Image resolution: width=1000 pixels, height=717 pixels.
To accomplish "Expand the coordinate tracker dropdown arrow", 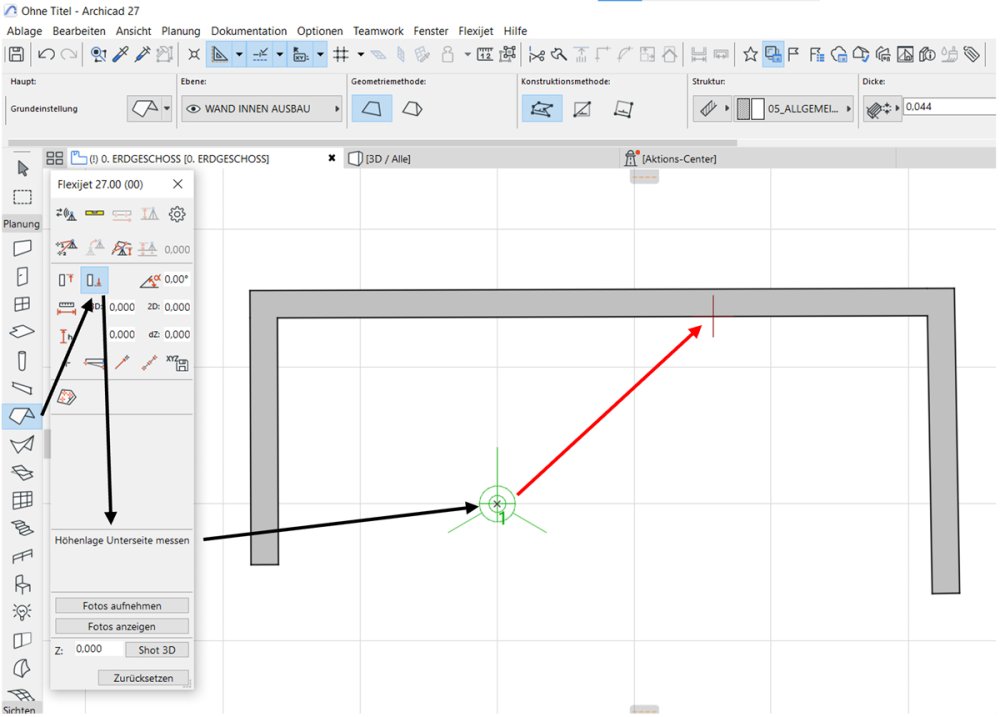I will [x=320, y=55].
